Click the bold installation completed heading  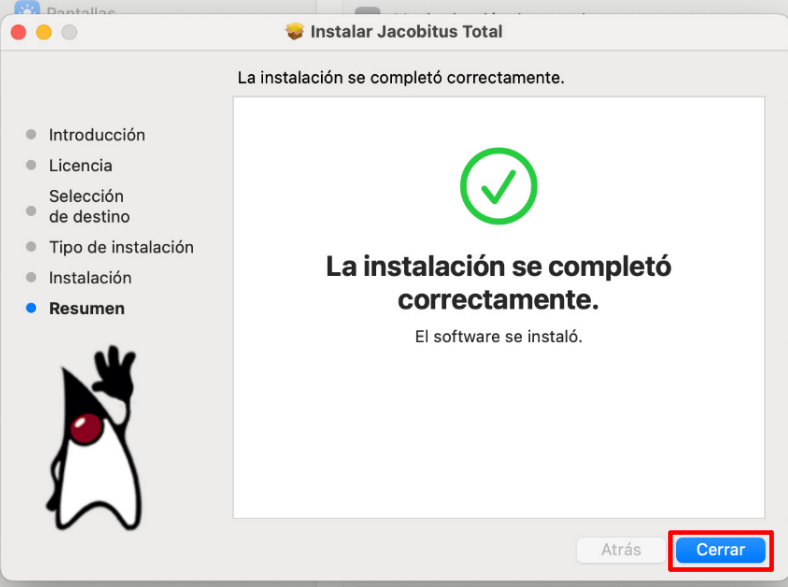tap(498, 283)
